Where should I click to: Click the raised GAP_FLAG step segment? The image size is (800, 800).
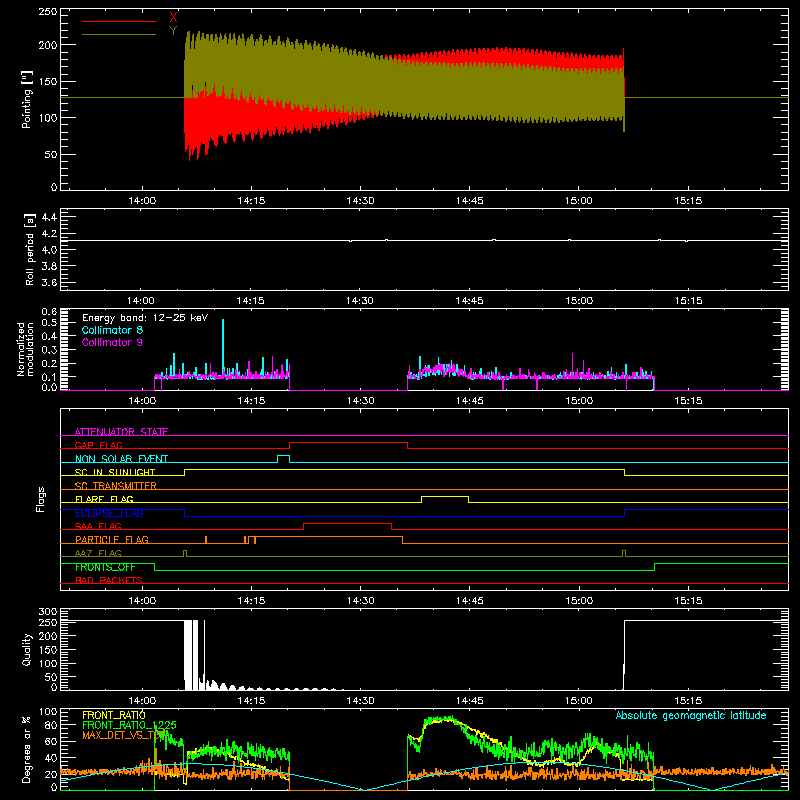(348, 443)
